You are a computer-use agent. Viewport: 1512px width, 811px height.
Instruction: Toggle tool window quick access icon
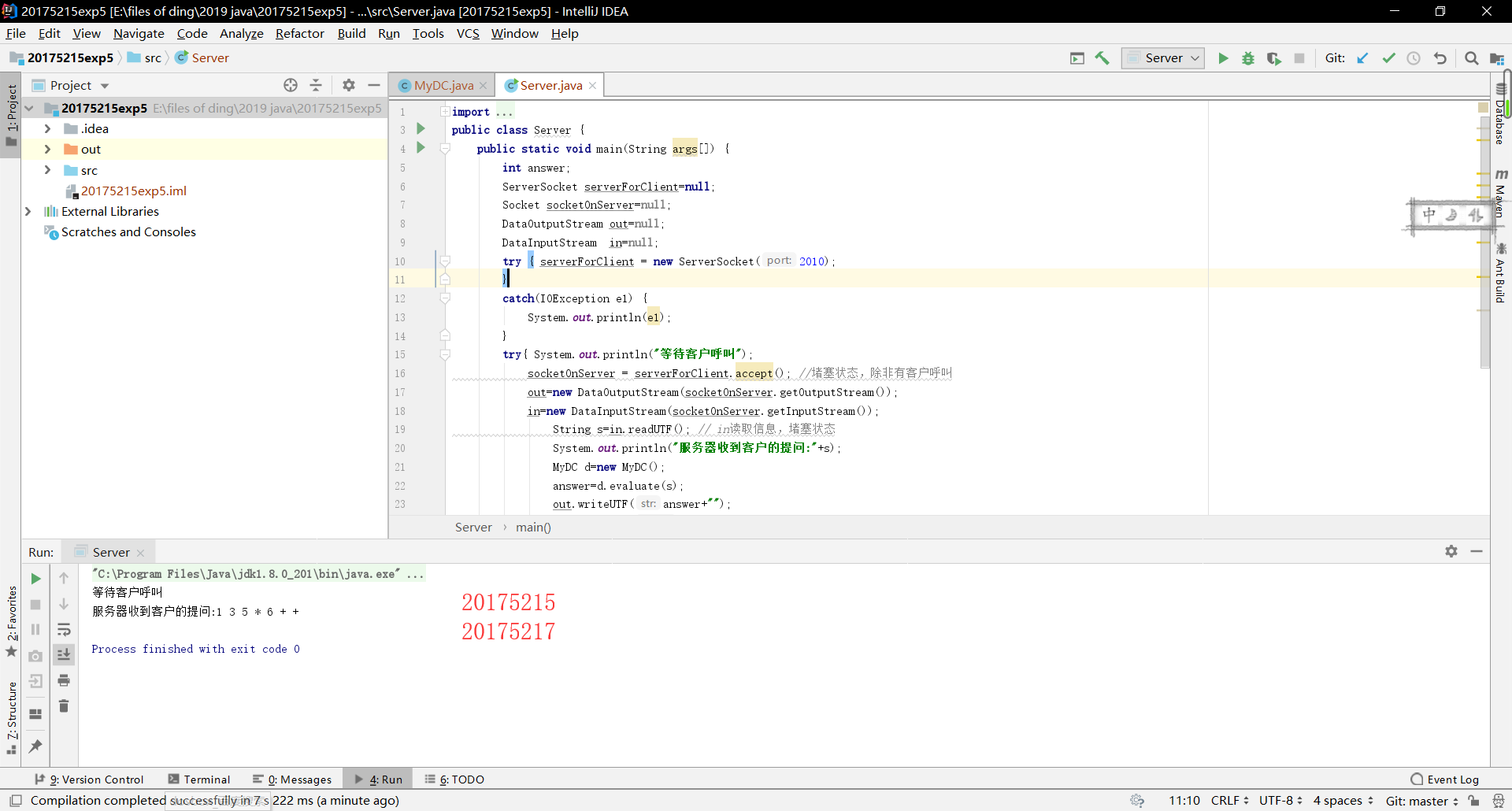click(15, 801)
